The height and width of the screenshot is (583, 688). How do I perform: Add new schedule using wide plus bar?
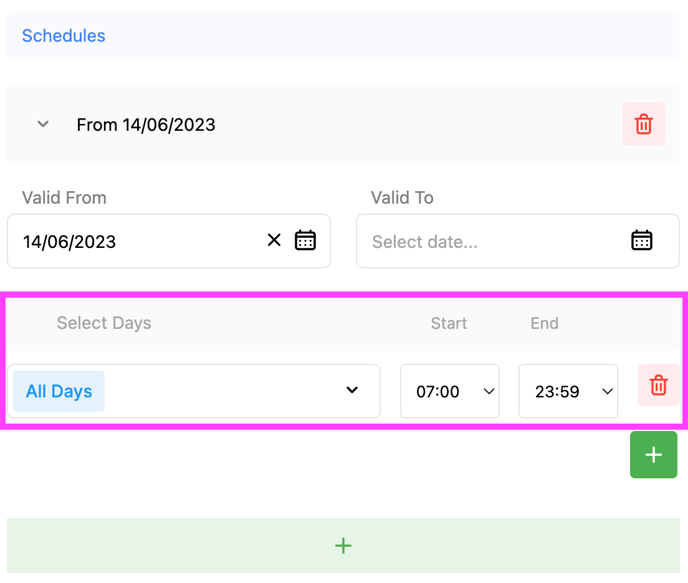(343, 545)
